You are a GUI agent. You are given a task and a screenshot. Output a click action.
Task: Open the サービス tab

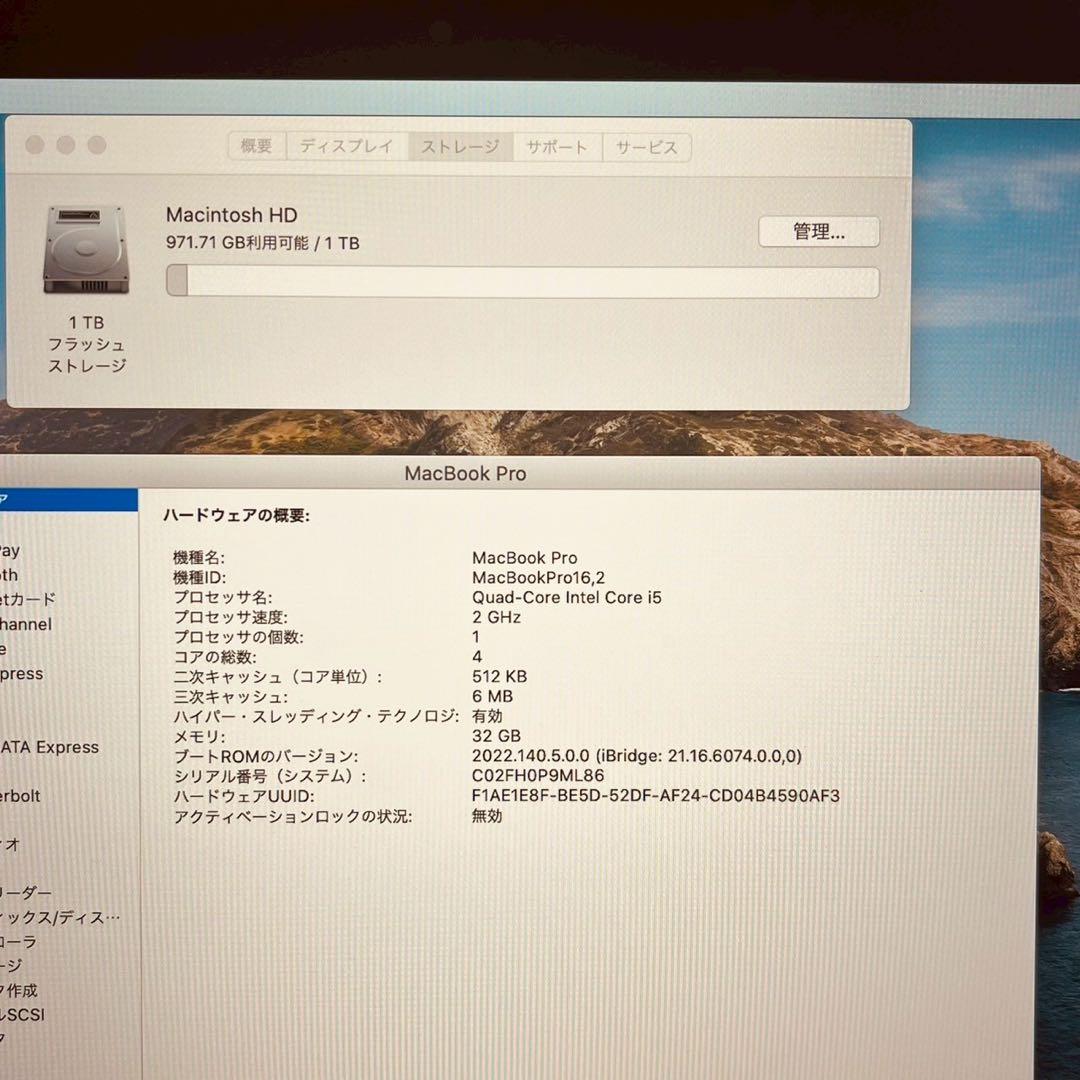647,146
